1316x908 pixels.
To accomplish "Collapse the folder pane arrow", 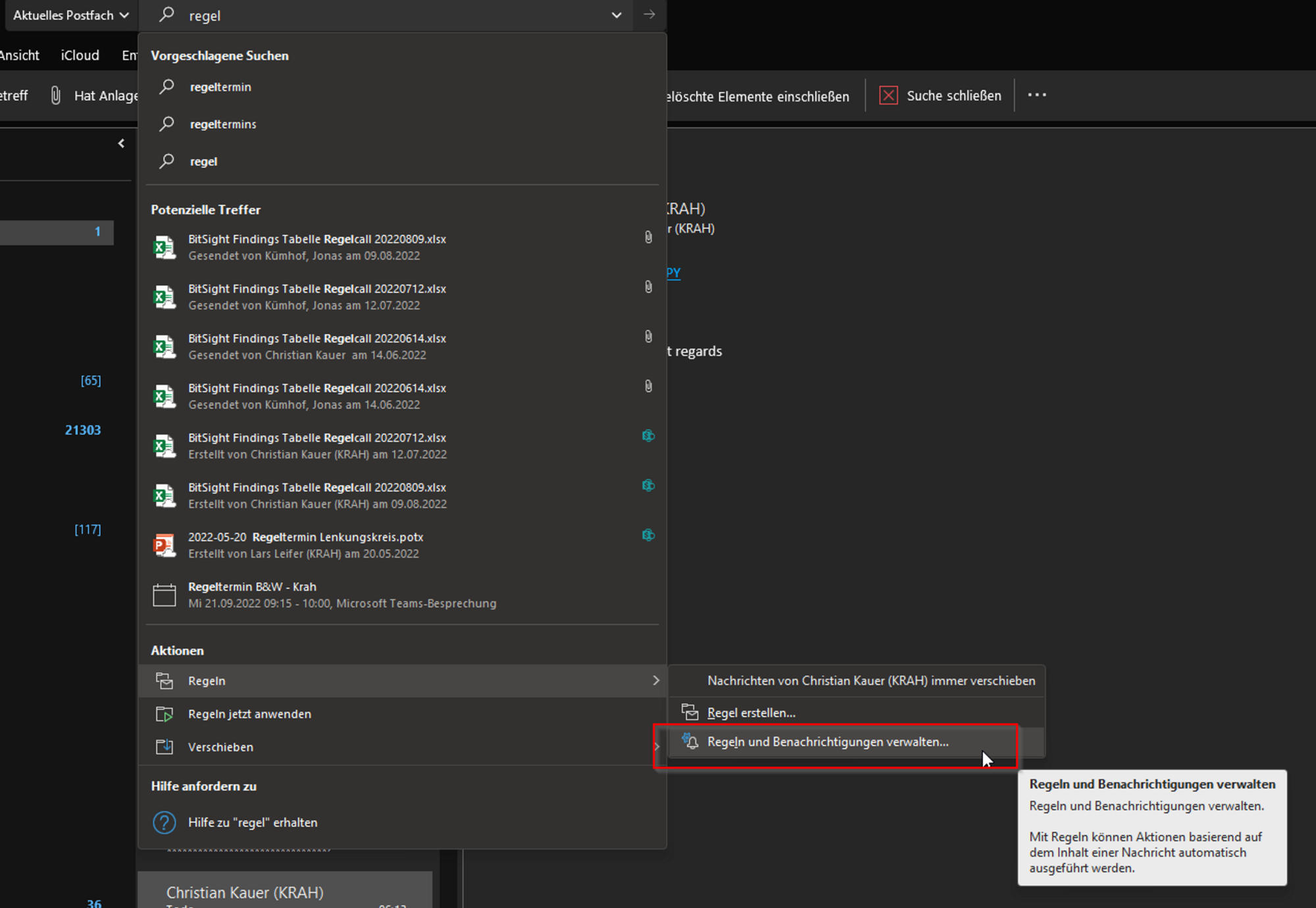I will click(x=121, y=143).
